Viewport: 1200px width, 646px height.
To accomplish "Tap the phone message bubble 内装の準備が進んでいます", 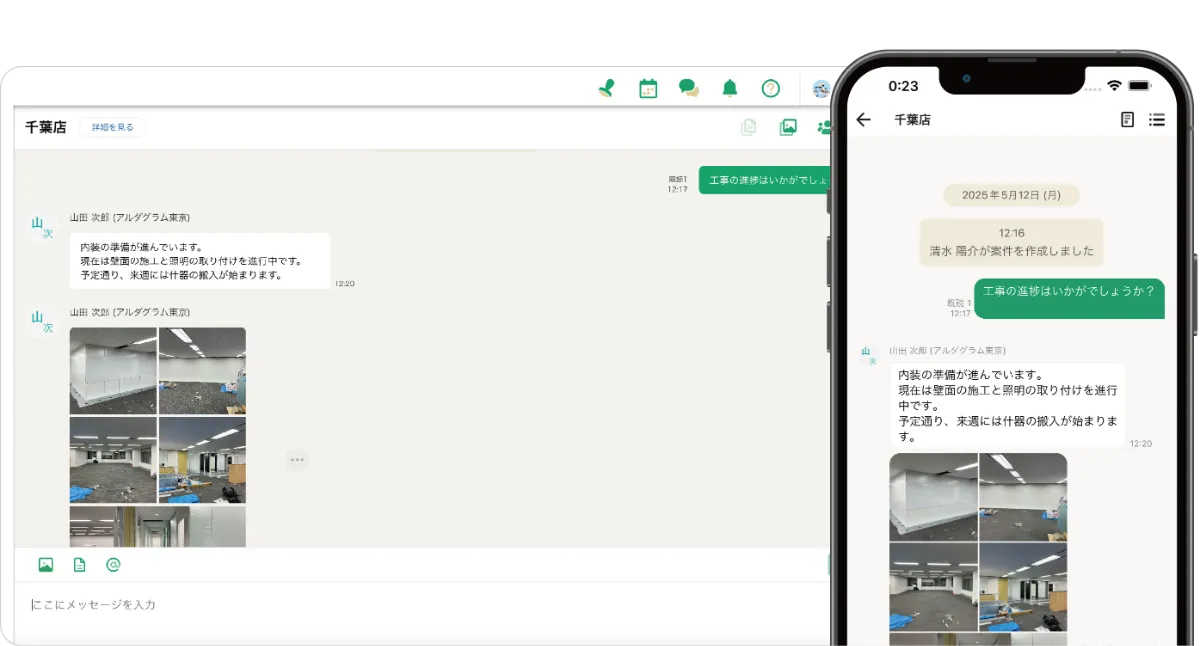I will (1007, 405).
